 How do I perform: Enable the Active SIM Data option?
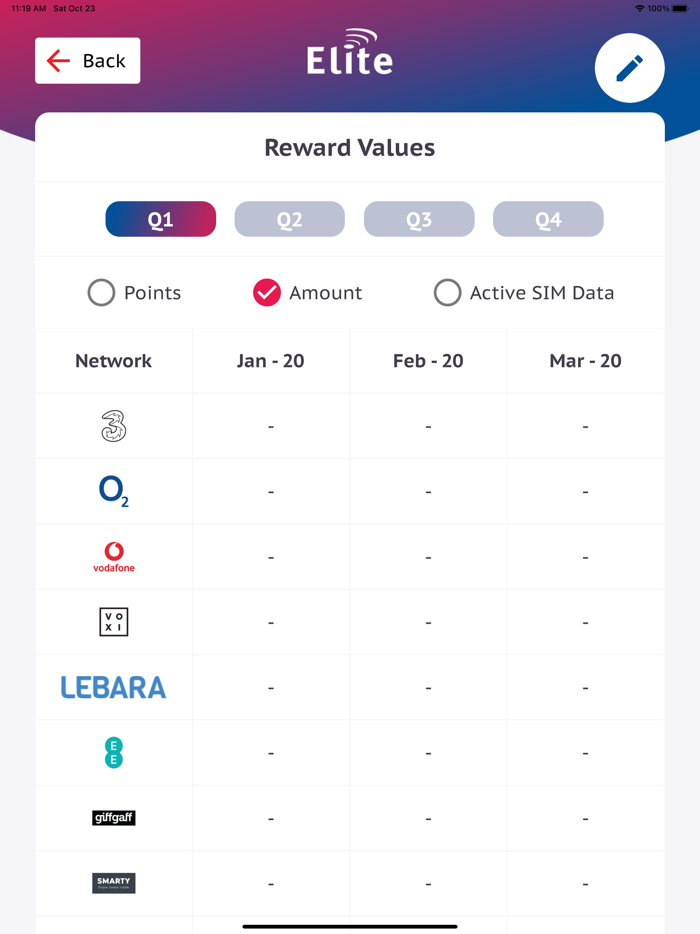pyautogui.click(x=447, y=292)
